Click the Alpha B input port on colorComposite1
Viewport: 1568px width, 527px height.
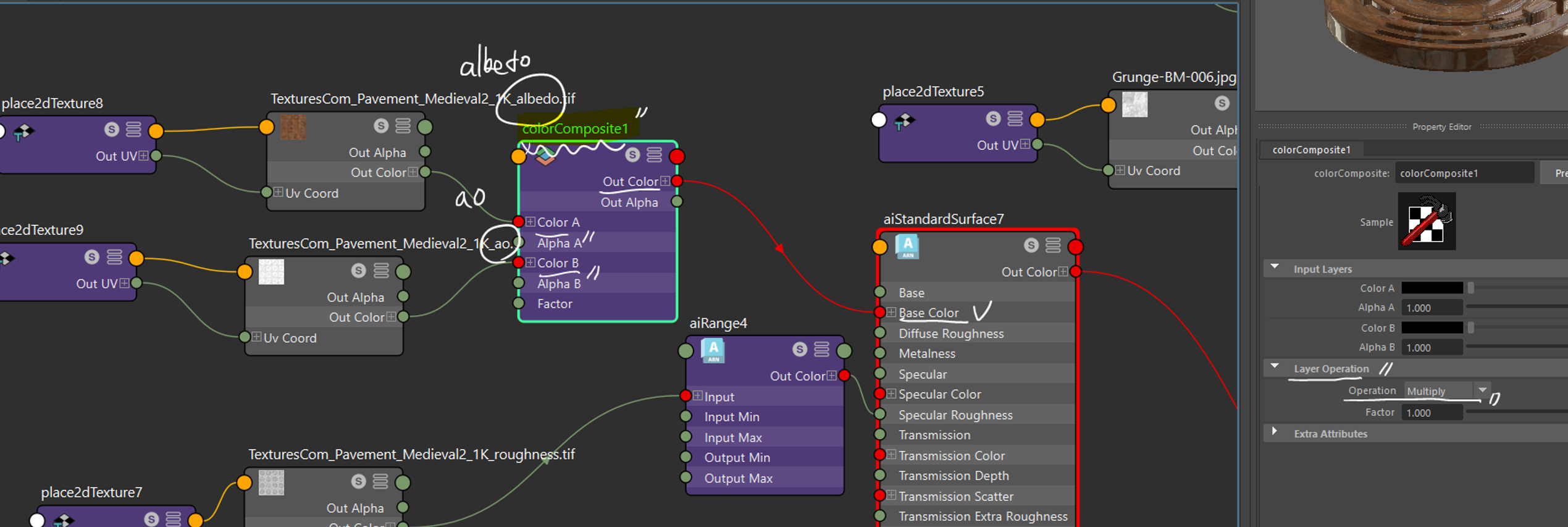click(519, 283)
